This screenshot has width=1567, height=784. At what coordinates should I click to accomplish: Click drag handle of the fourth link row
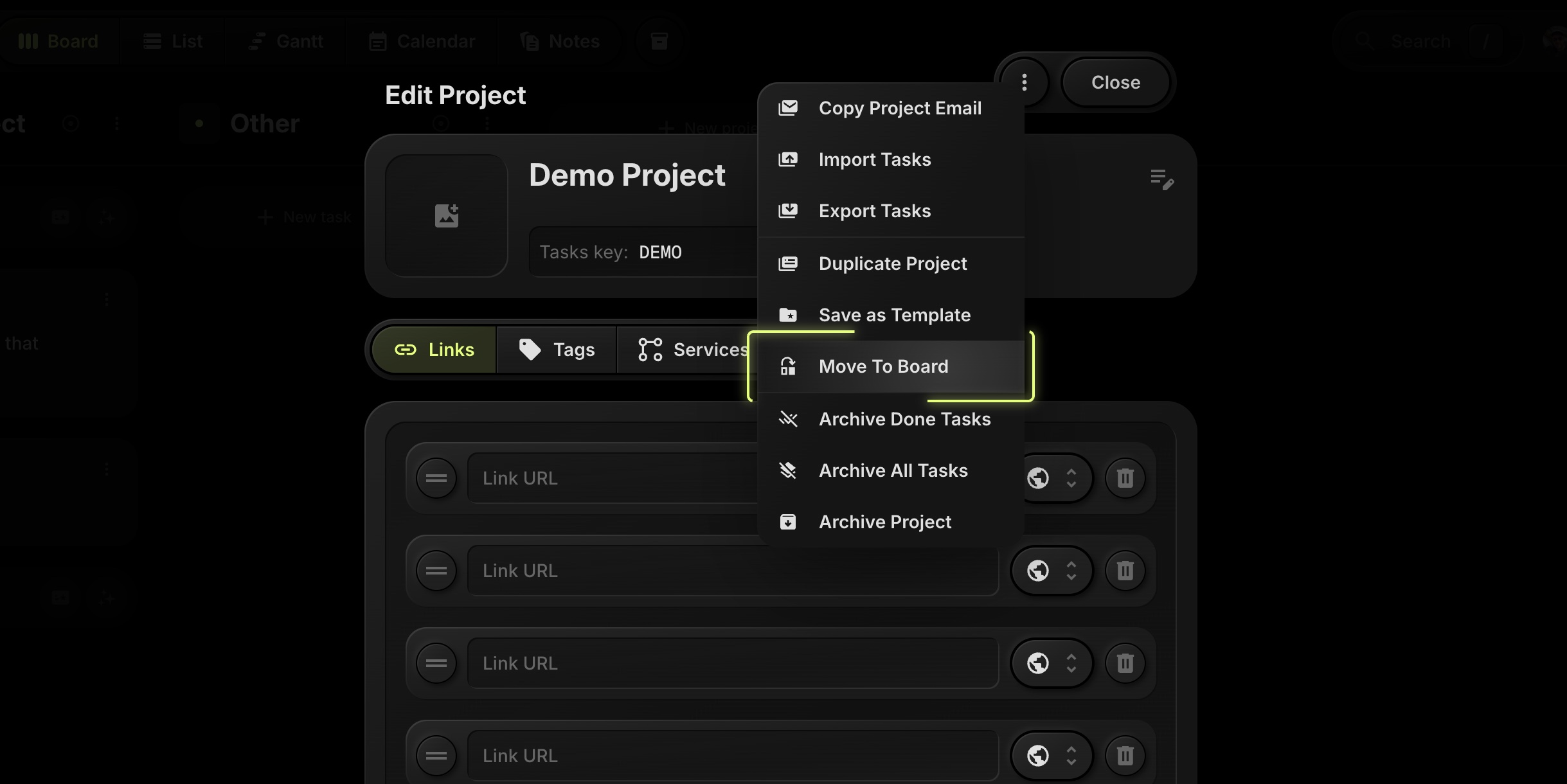pos(436,756)
